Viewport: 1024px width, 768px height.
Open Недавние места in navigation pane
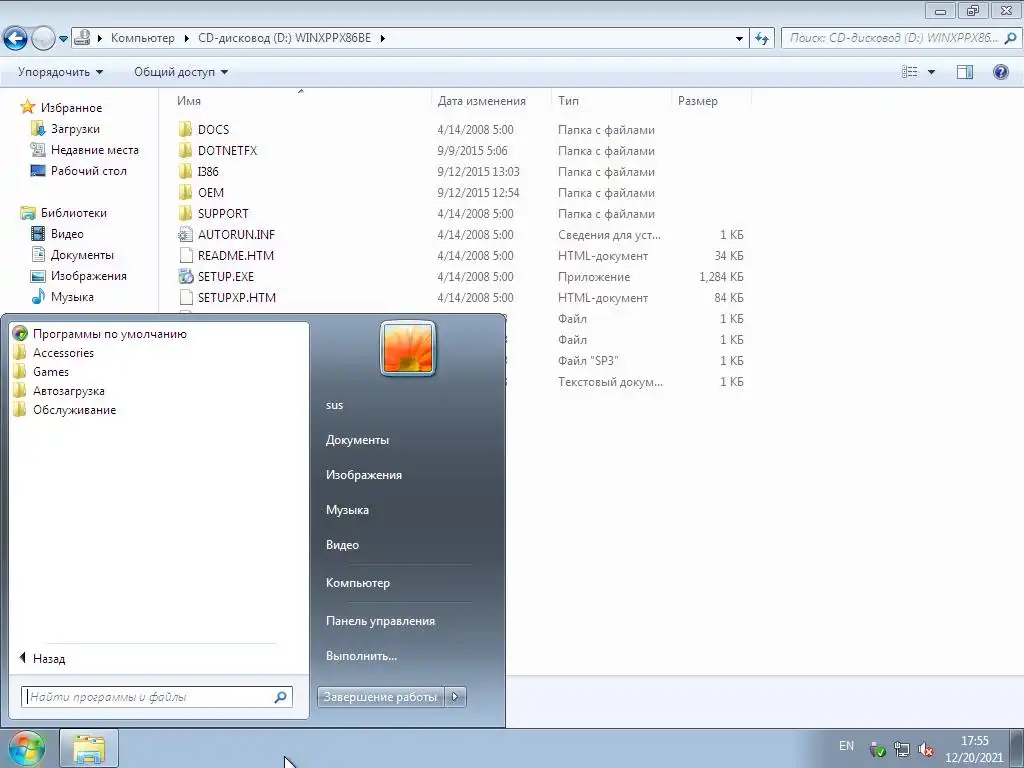pos(95,150)
